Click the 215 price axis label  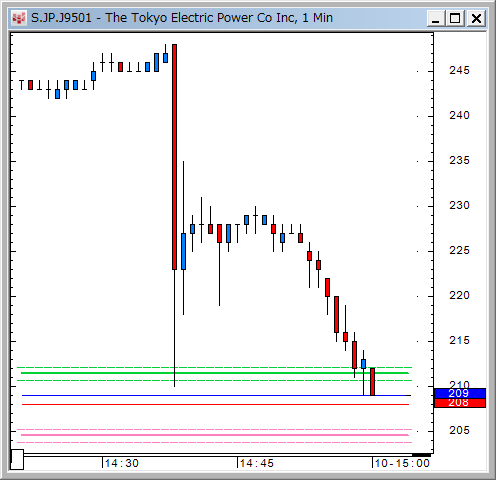[459, 341]
